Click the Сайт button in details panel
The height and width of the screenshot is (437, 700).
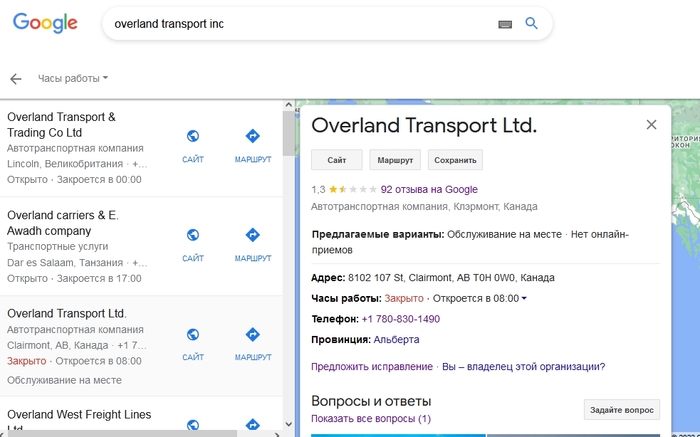[x=337, y=160]
